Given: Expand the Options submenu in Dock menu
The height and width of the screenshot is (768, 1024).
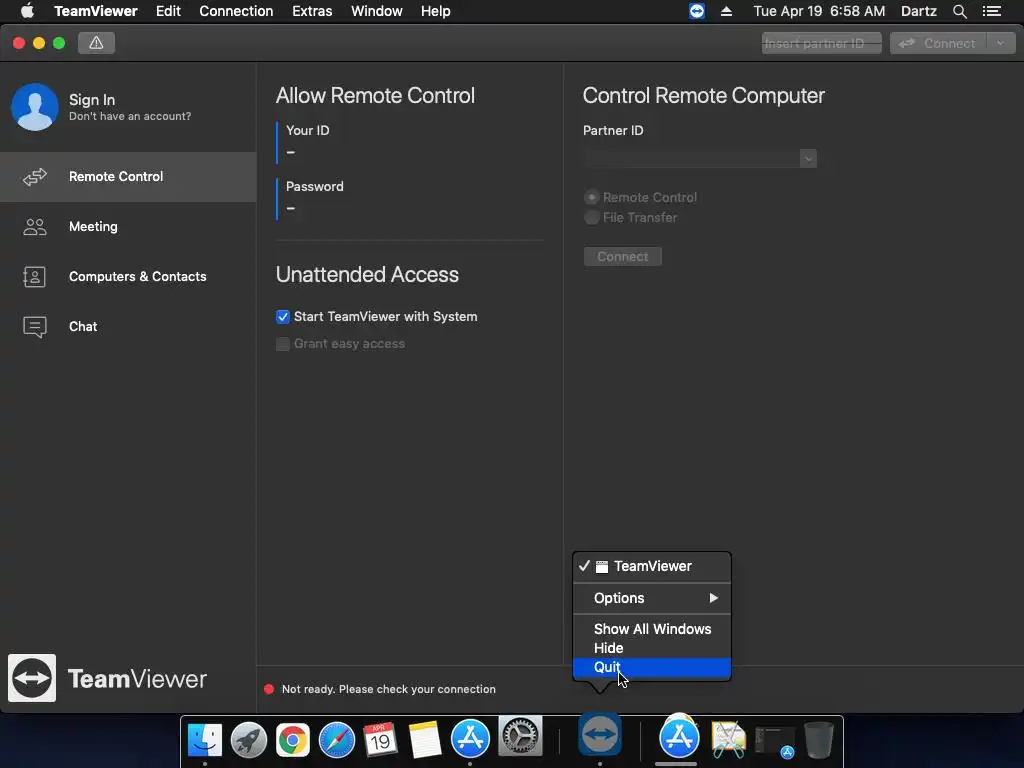Looking at the screenshot, I should click(x=652, y=598).
